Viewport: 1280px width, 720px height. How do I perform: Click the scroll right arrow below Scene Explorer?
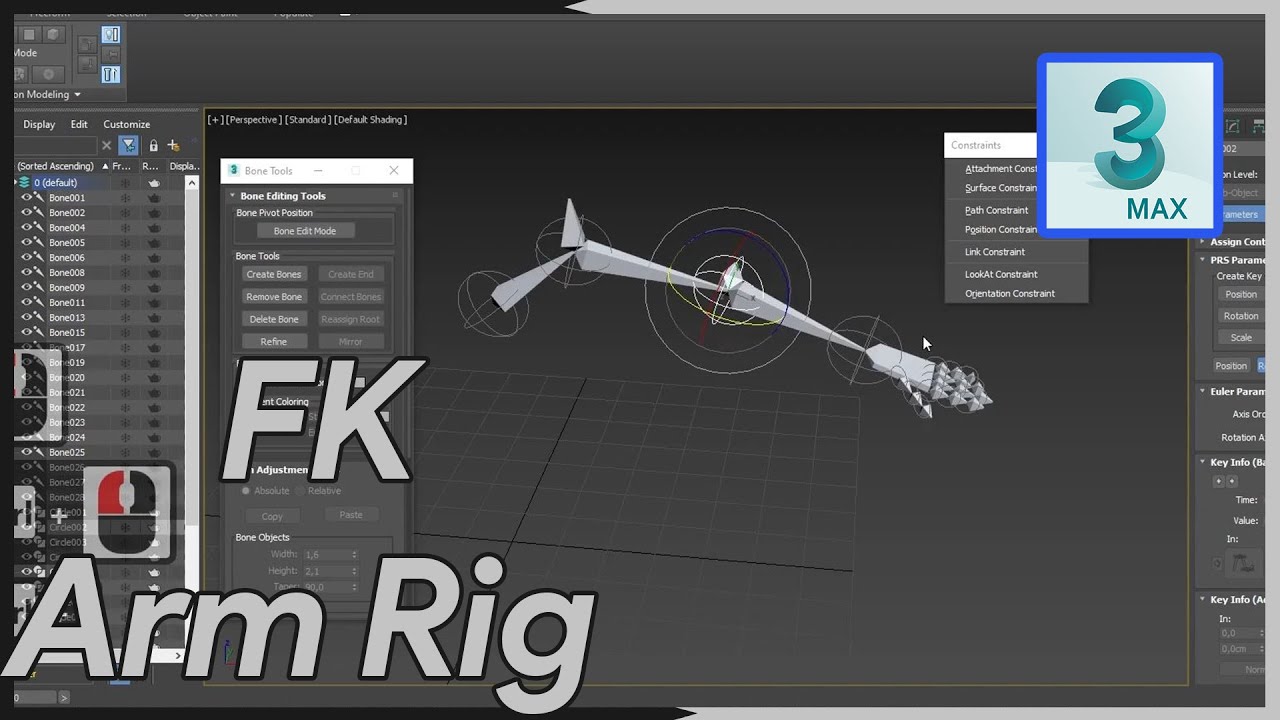(x=179, y=656)
